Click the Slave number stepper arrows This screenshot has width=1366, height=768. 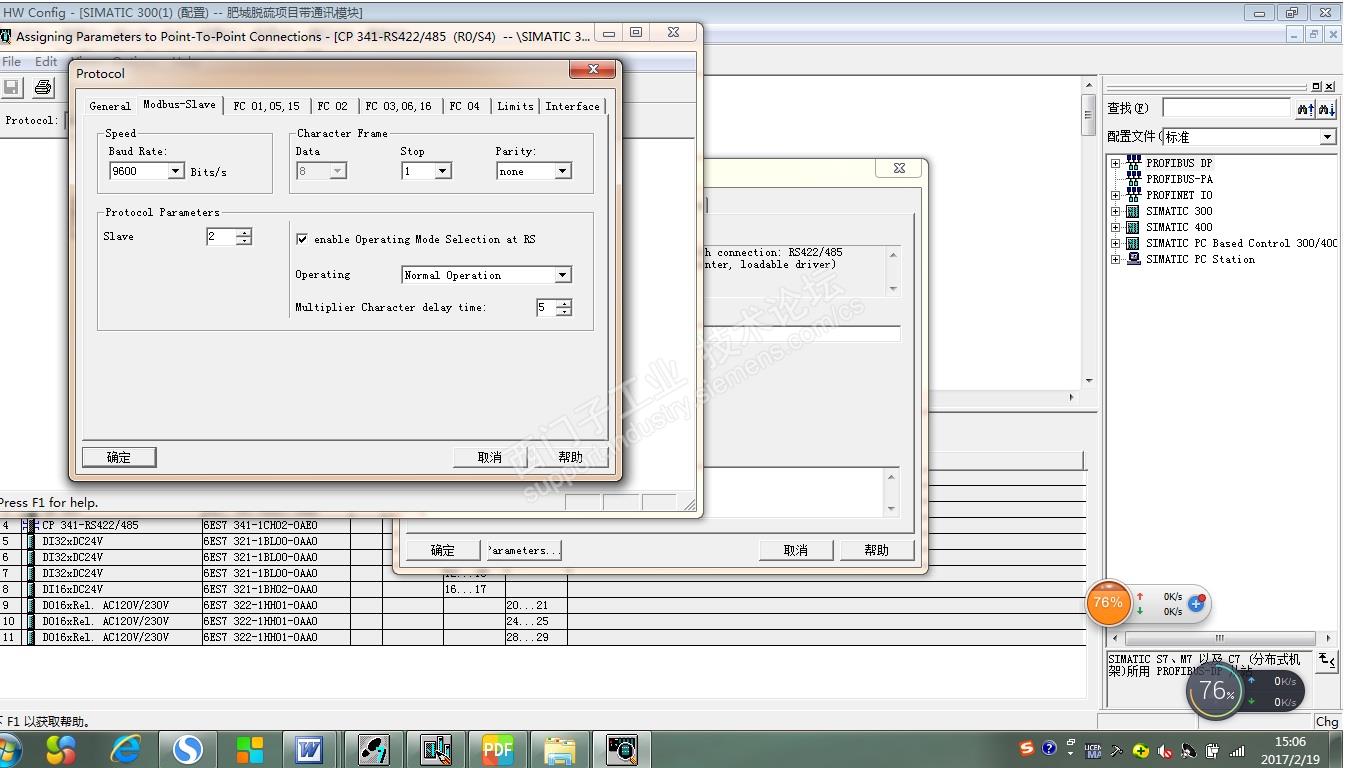tap(244, 236)
